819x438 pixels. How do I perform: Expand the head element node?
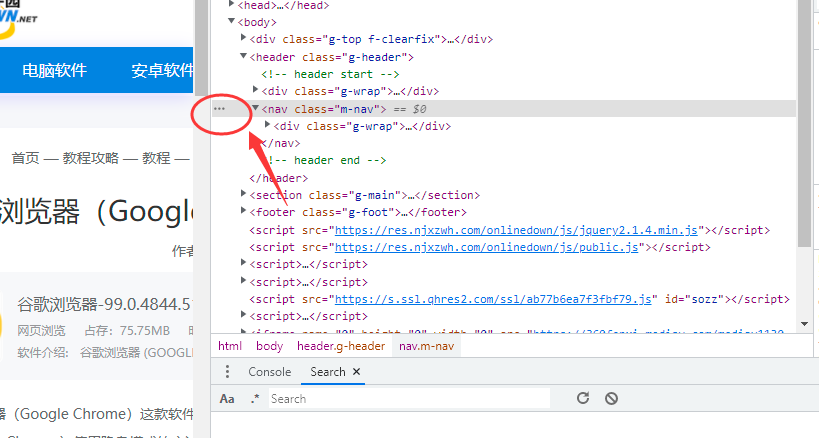pos(231,4)
